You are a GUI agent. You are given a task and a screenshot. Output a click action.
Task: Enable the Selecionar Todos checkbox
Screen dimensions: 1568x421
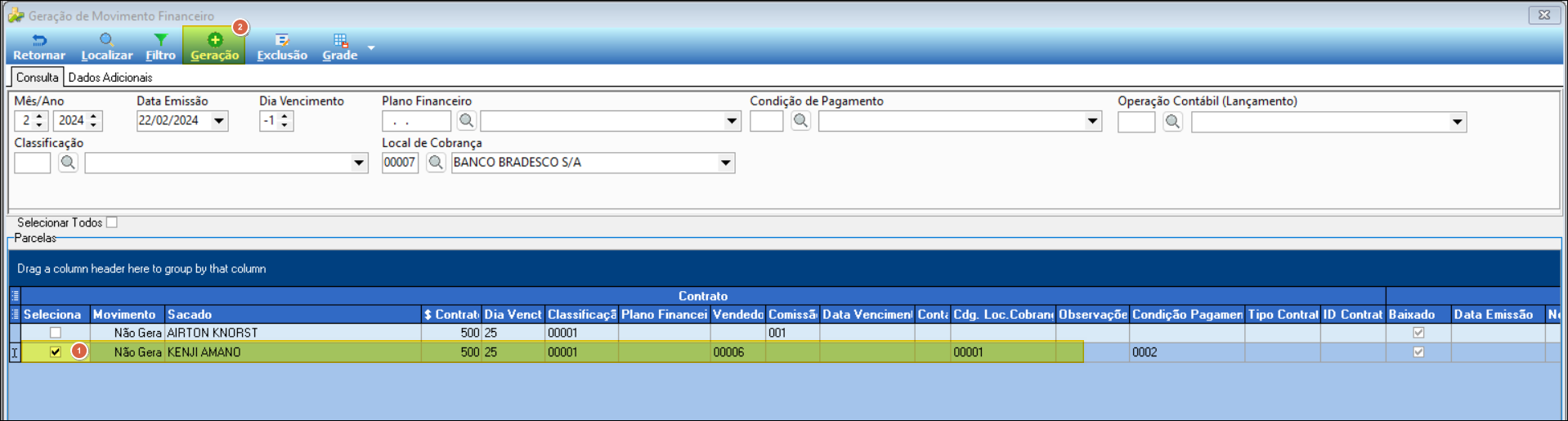click(112, 222)
